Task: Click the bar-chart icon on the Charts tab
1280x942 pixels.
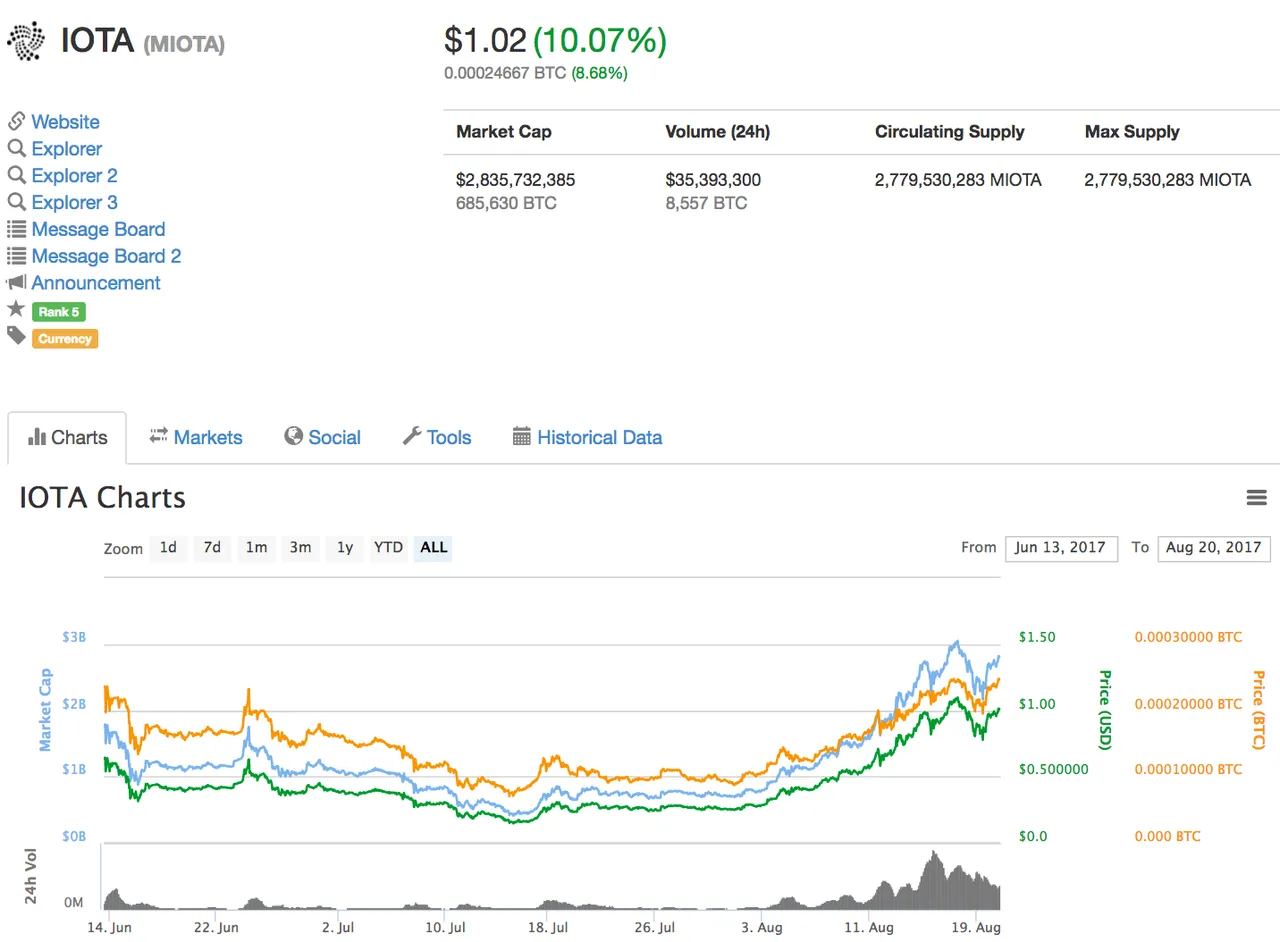Action: 38,437
